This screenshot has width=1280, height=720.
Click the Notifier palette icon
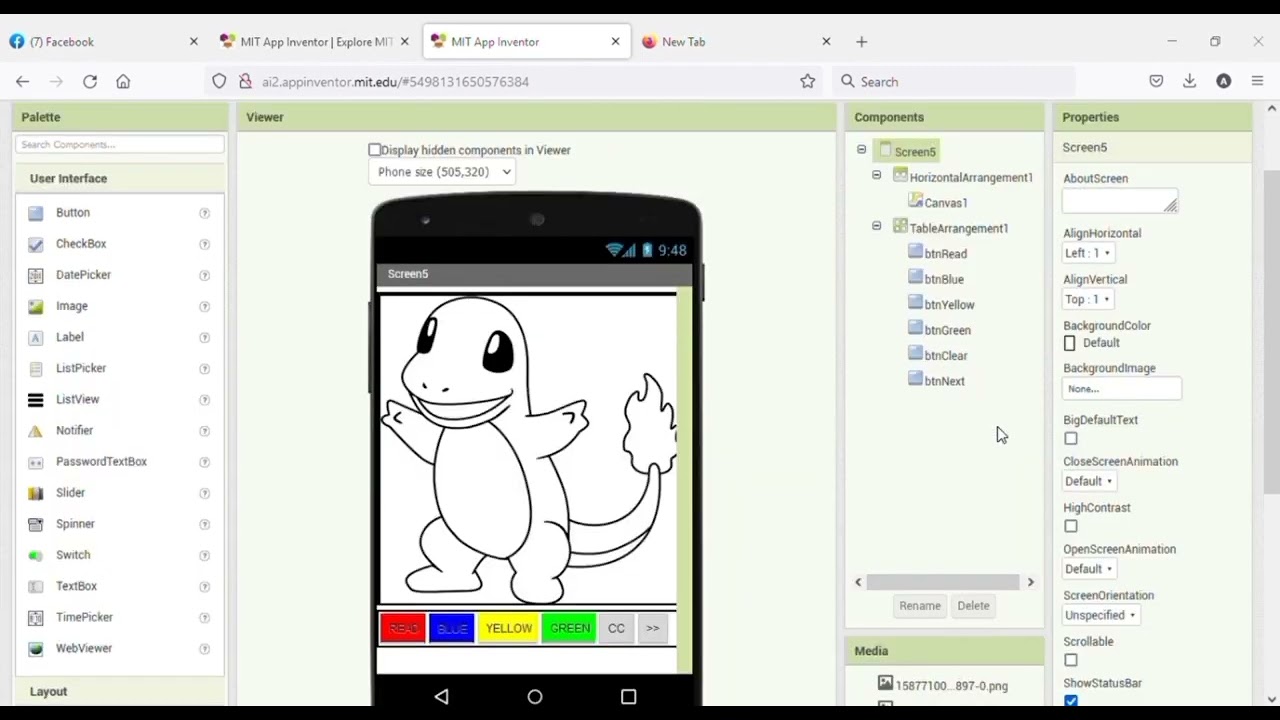pyautogui.click(x=36, y=430)
